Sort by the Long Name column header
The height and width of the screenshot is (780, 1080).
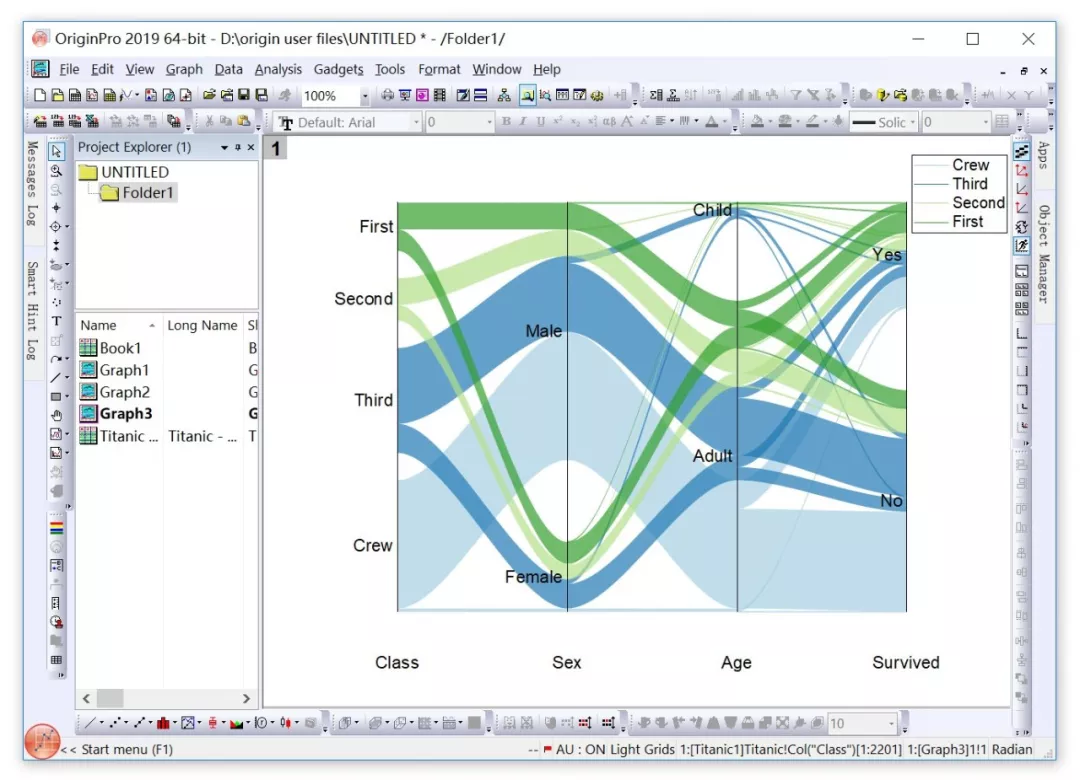click(x=202, y=325)
